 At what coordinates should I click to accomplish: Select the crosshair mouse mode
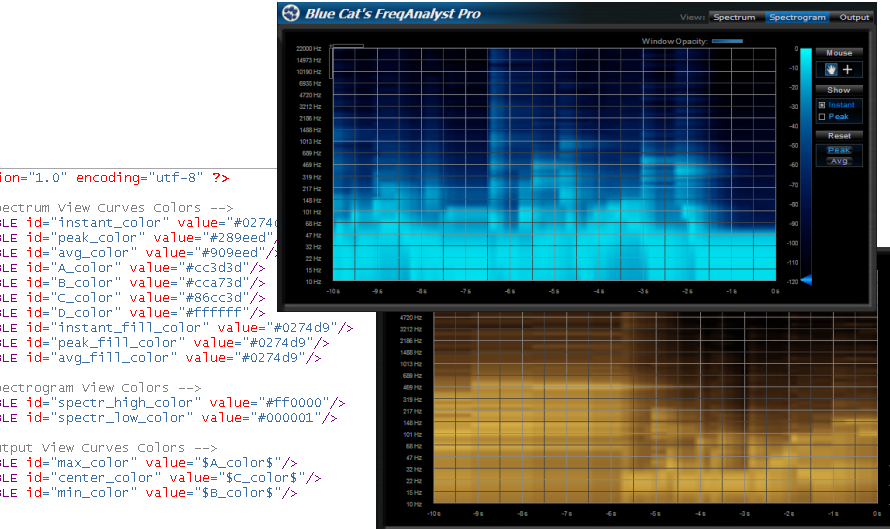(847, 69)
